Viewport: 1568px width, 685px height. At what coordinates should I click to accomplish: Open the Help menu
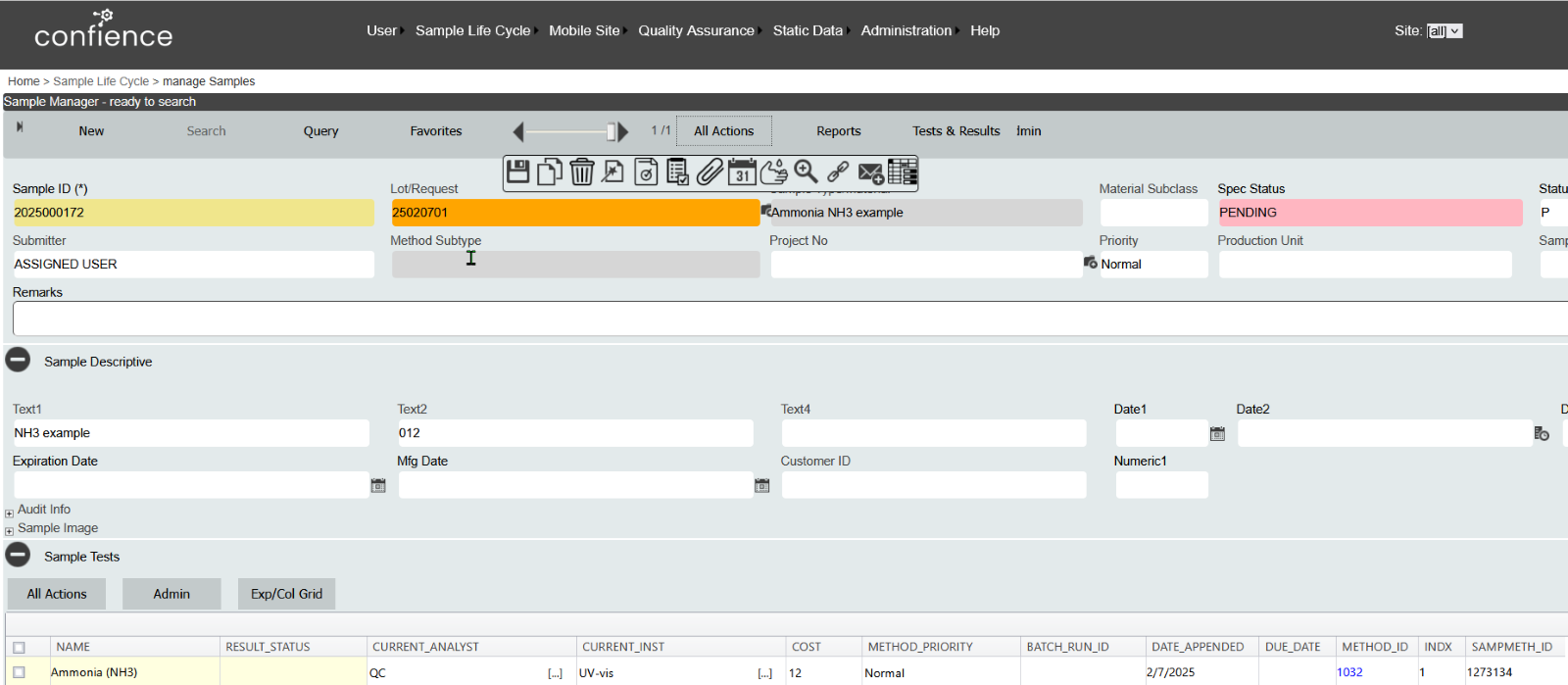pos(985,30)
